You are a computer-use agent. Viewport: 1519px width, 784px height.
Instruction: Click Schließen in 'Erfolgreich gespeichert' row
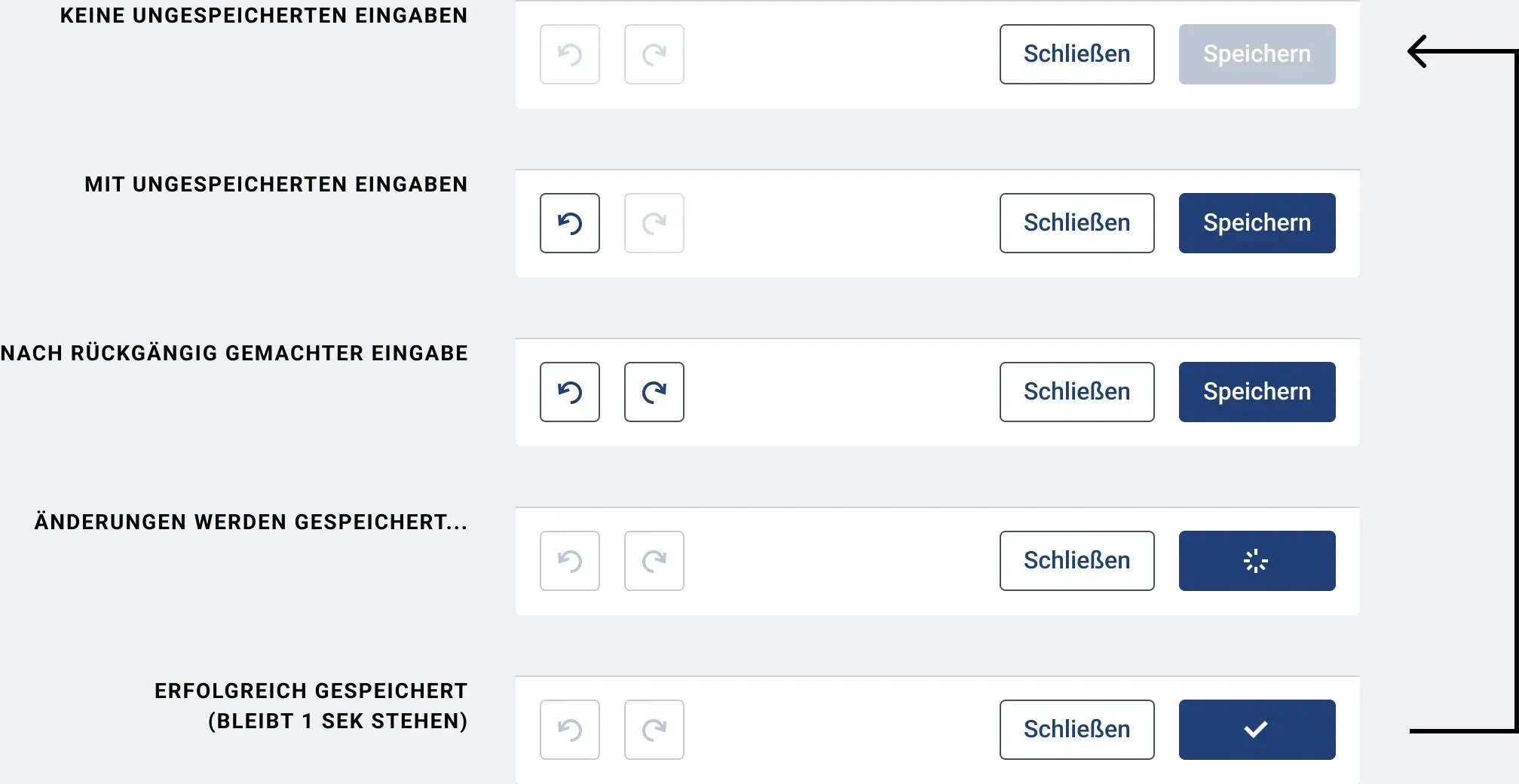tap(1077, 730)
